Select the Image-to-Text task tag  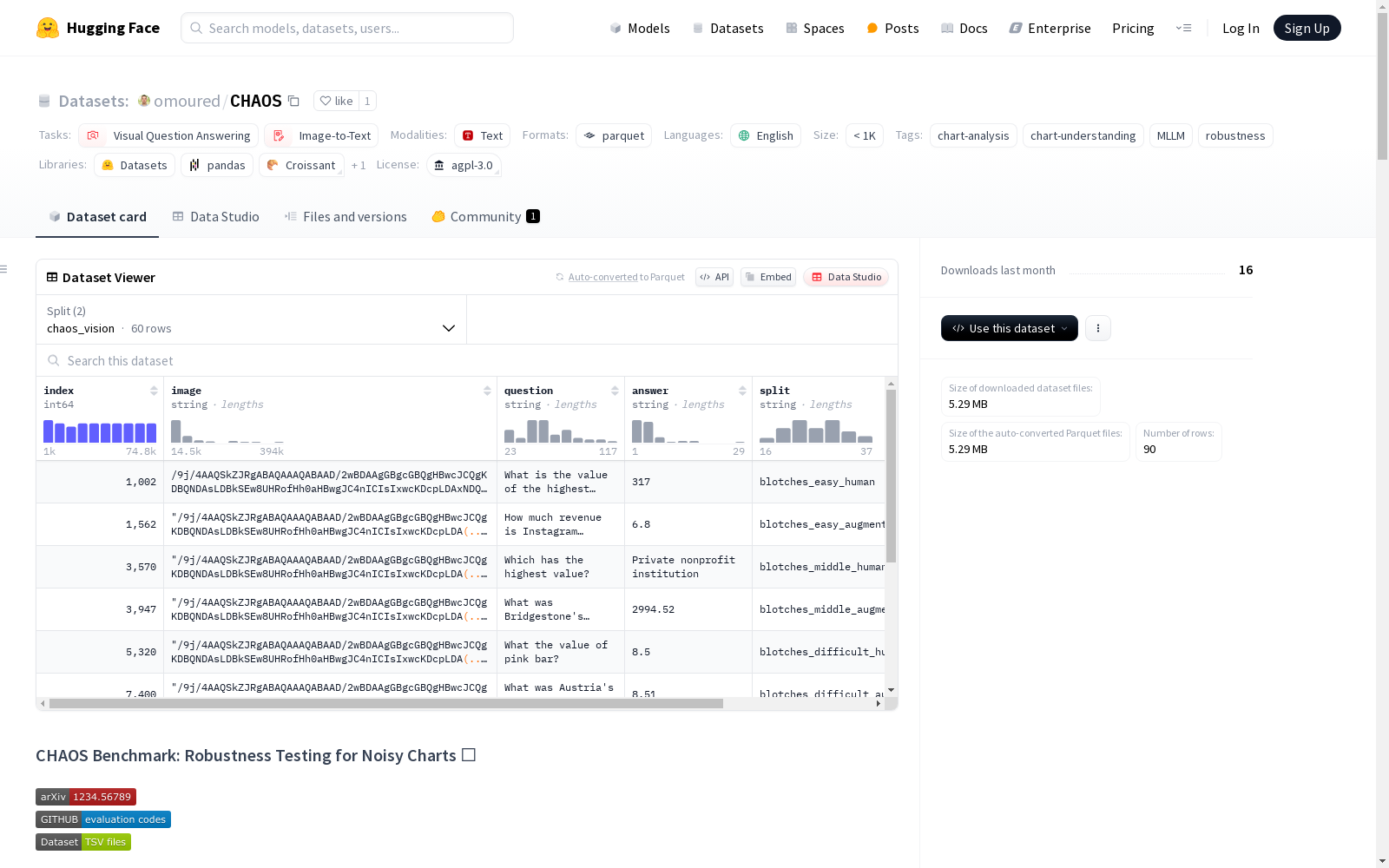pos(322,135)
